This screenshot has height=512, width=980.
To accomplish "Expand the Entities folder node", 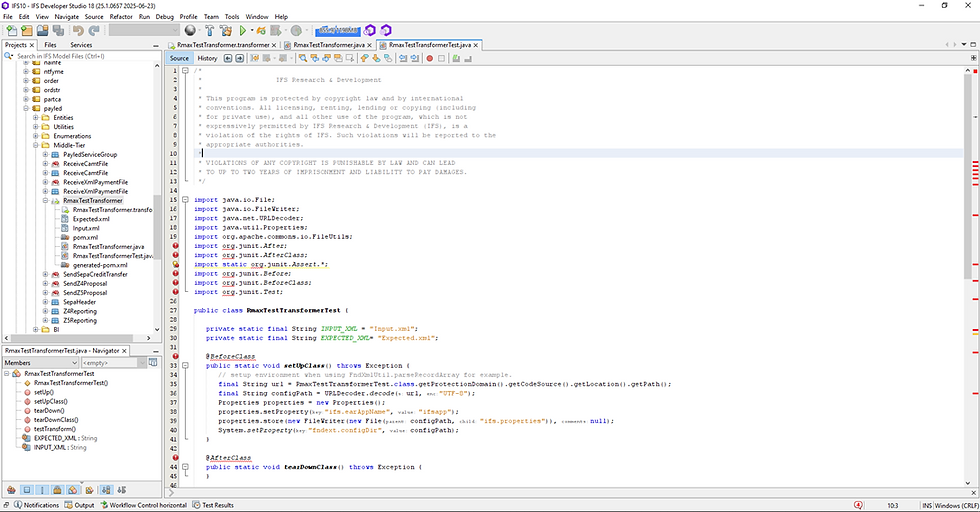I will click(36, 118).
